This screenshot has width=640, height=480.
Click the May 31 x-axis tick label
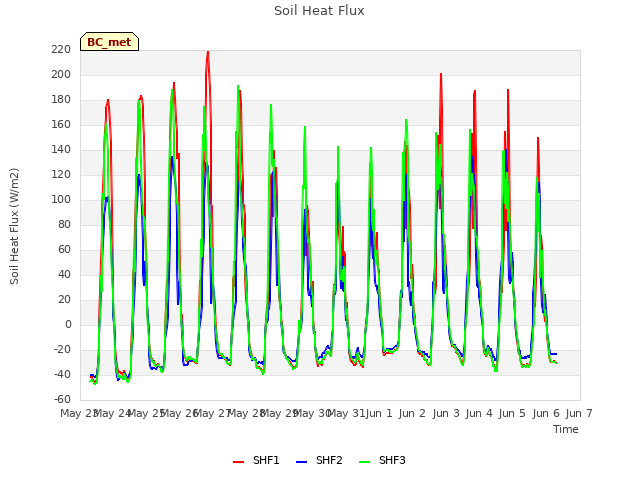point(347,413)
